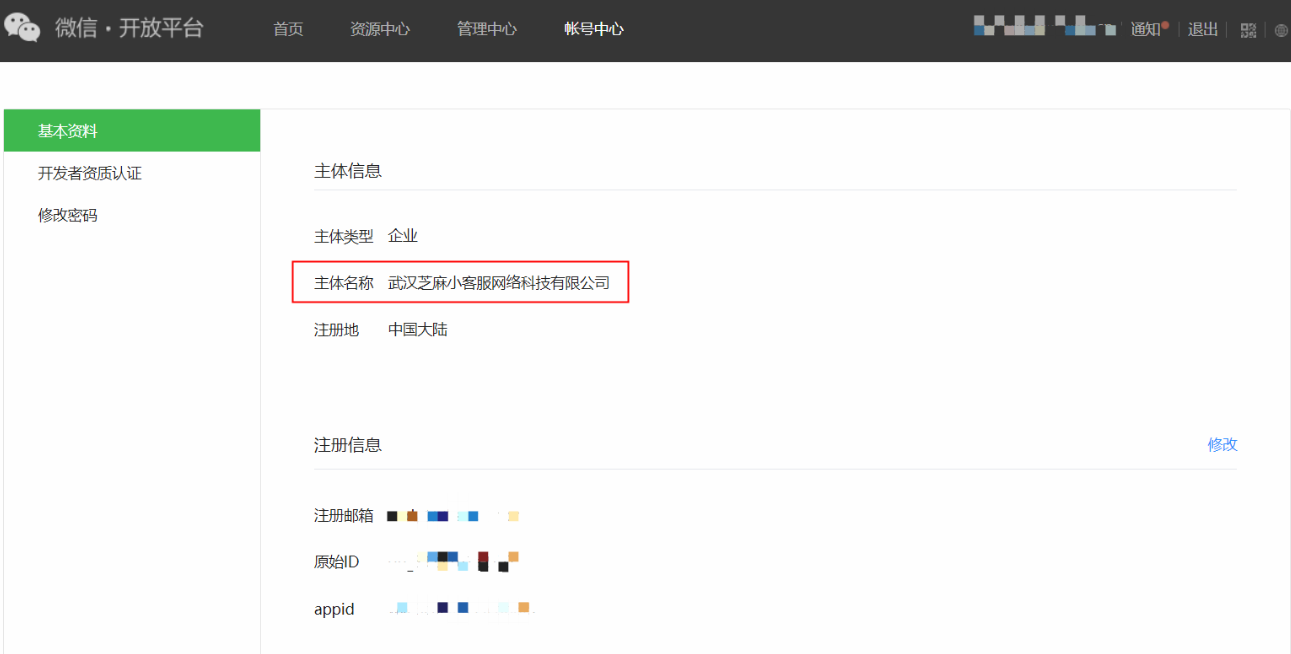Click the appid label
Screen dimensions: 1291x654
coord(334,609)
